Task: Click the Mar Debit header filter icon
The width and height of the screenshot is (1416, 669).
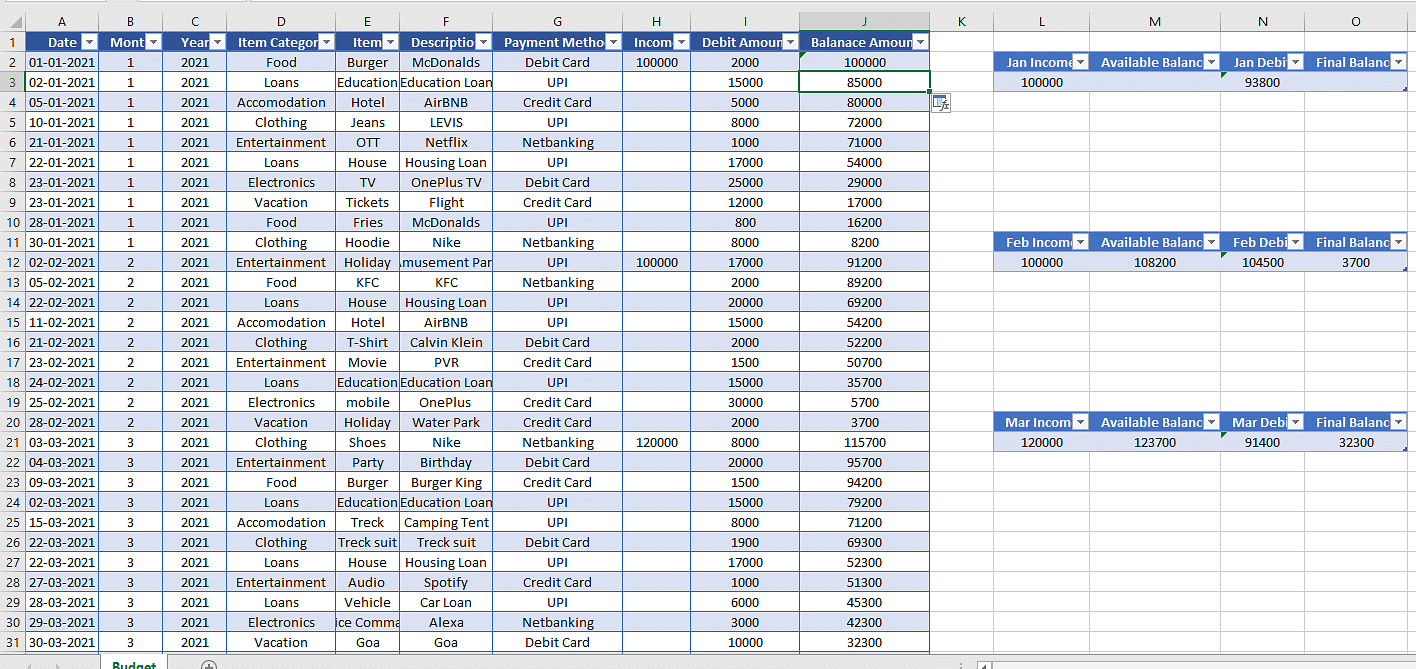Action: click(x=1293, y=422)
